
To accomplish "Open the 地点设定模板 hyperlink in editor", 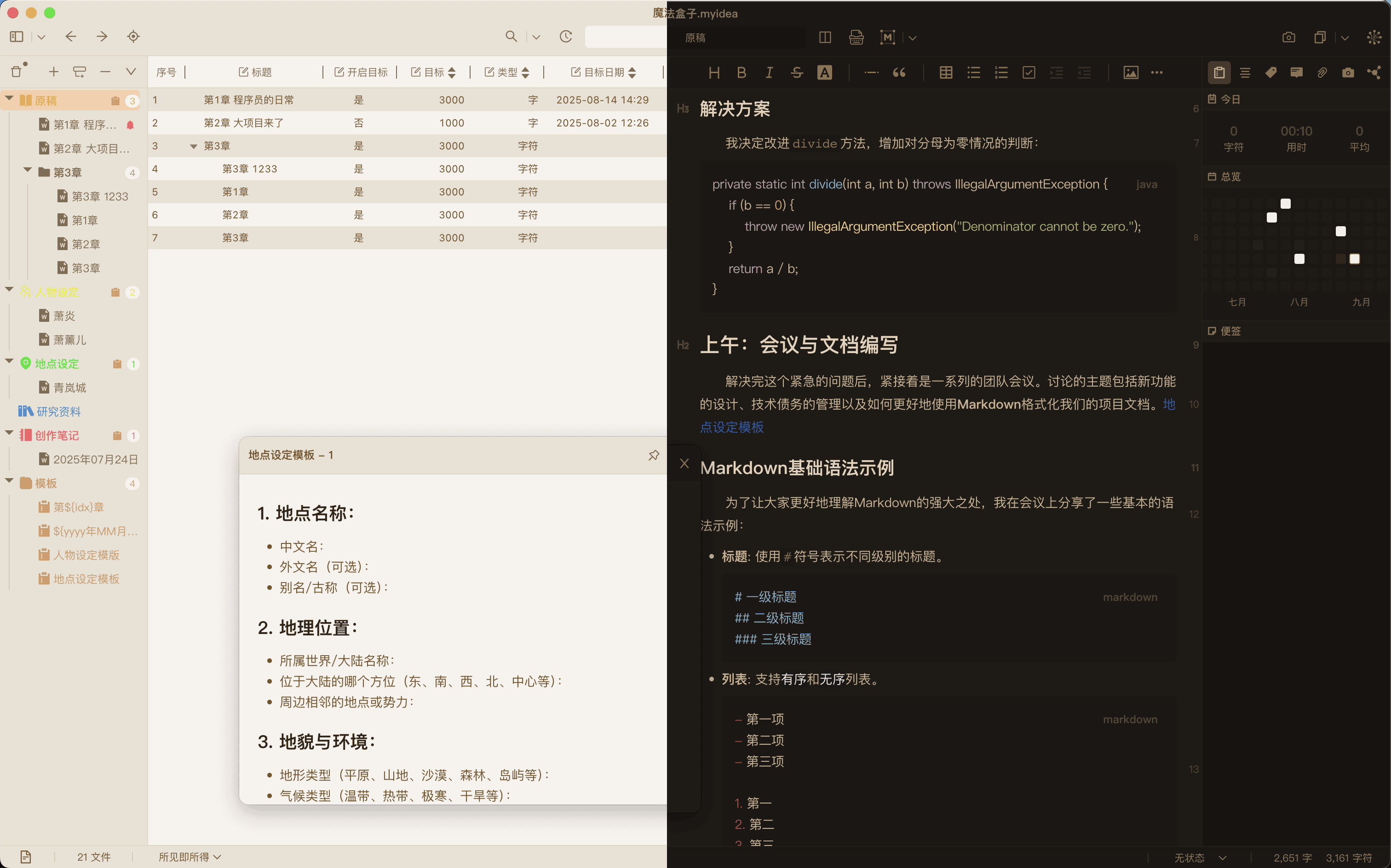I will pos(731,427).
